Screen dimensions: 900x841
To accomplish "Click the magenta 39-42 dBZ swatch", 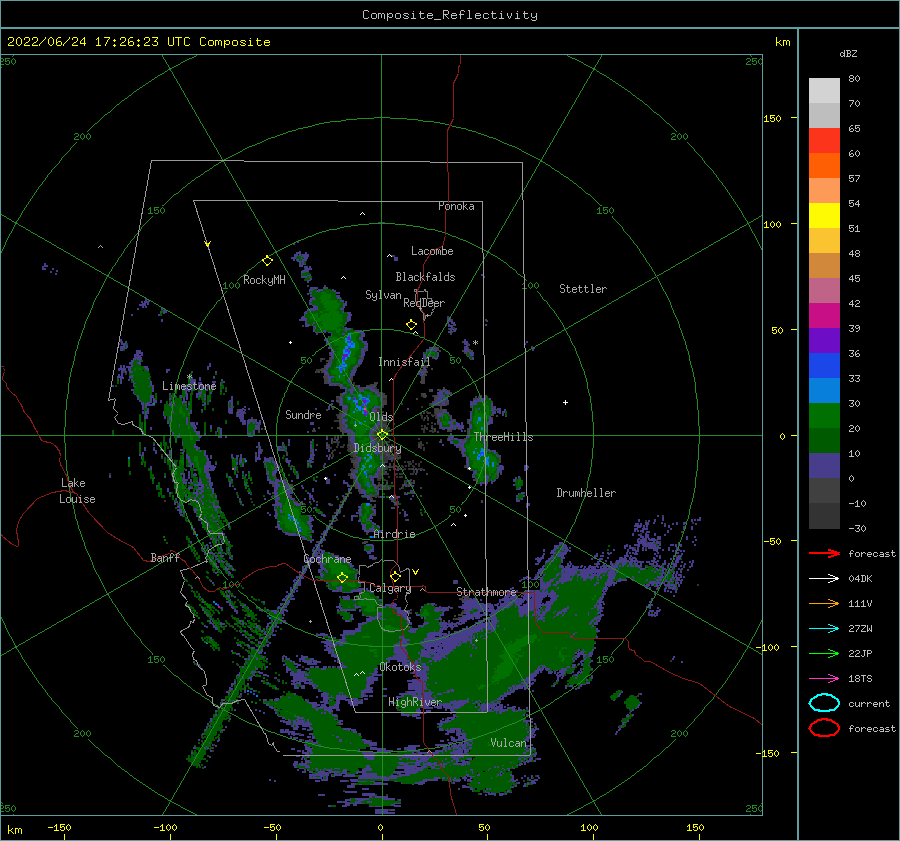I will point(824,316).
